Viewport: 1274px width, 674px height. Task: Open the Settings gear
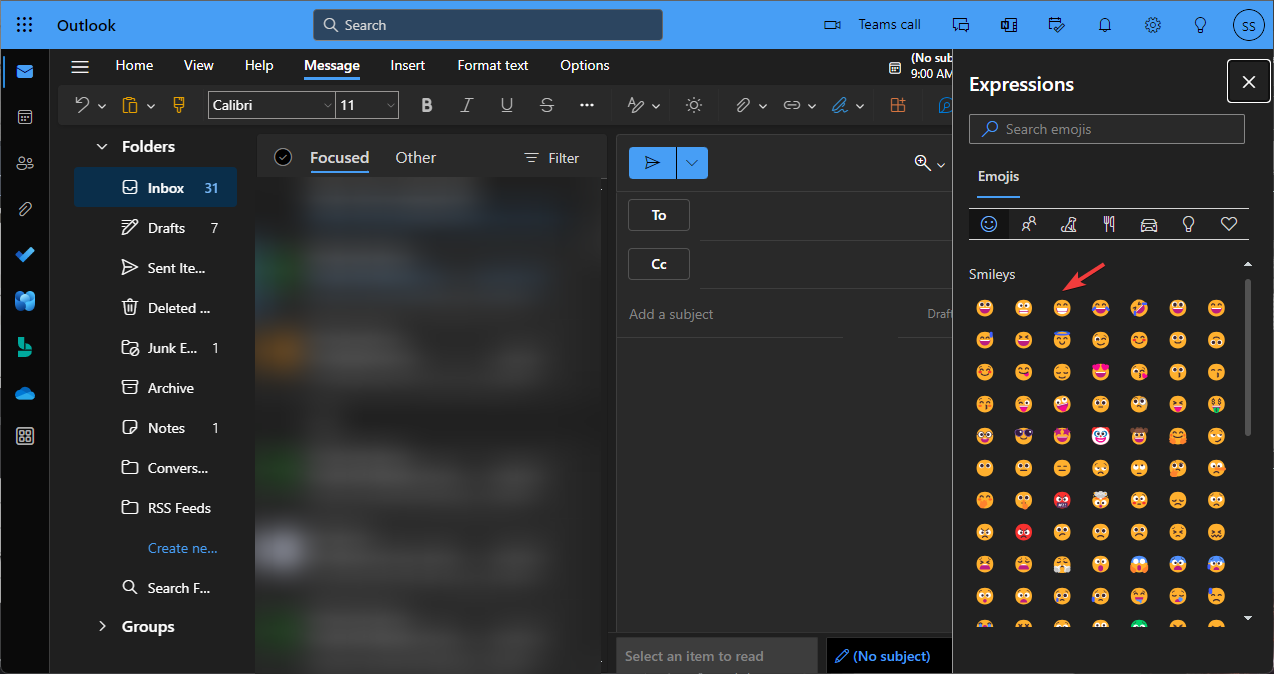pyautogui.click(x=1153, y=25)
